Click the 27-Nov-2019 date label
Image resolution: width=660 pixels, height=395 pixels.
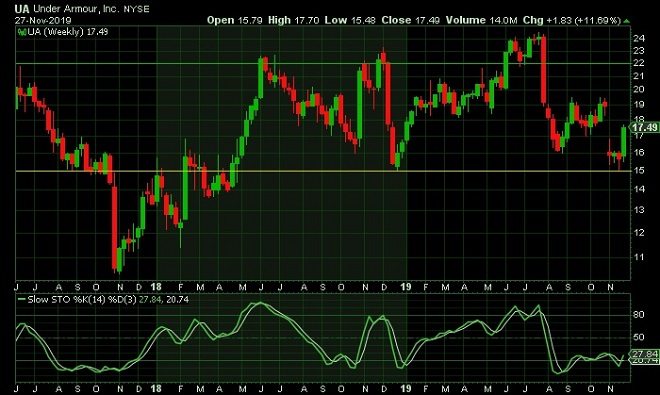[x=43, y=20]
